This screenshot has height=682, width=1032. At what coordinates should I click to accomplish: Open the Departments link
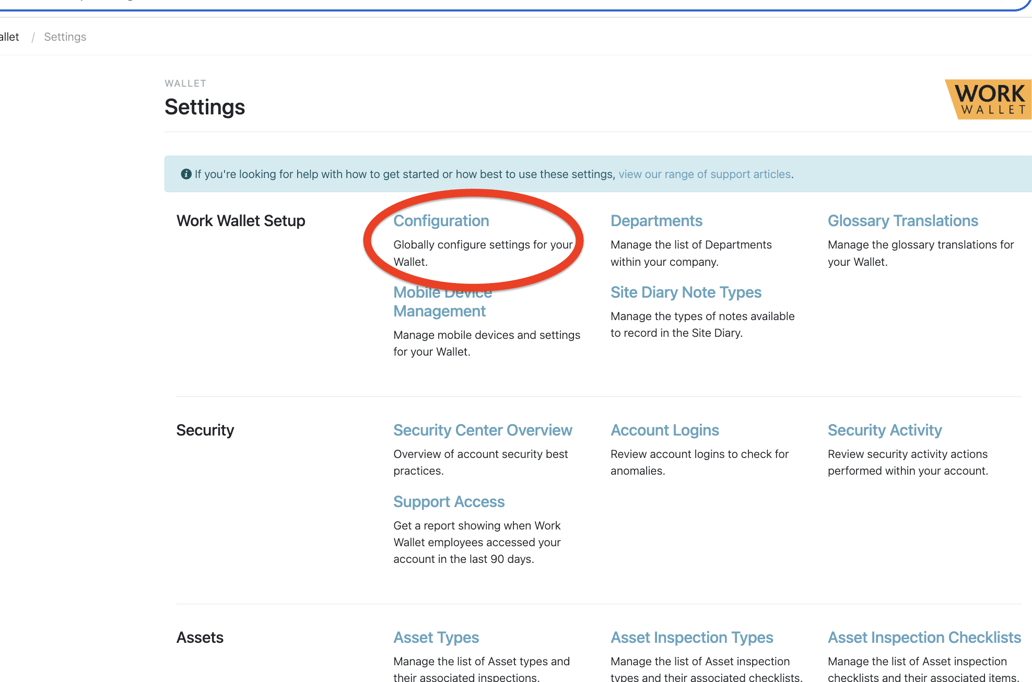click(x=656, y=221)
